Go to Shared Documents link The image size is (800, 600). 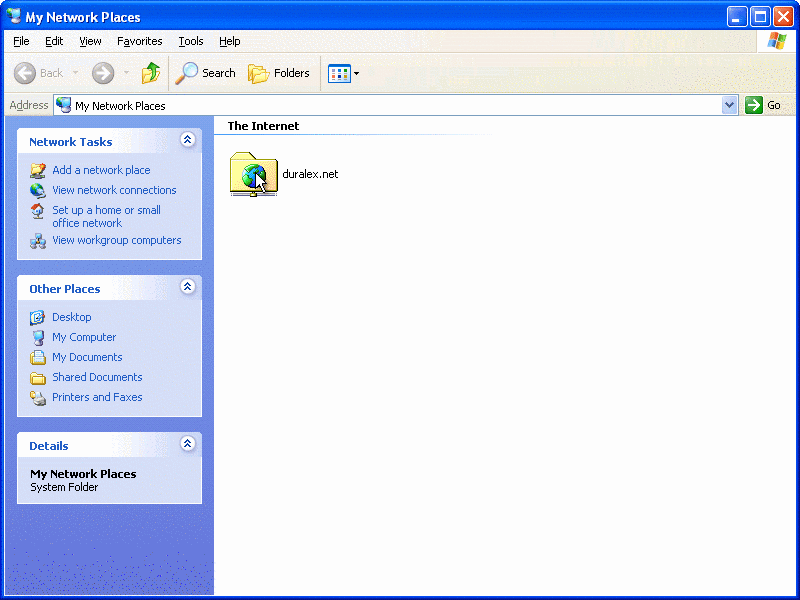(x=97, y=377)
